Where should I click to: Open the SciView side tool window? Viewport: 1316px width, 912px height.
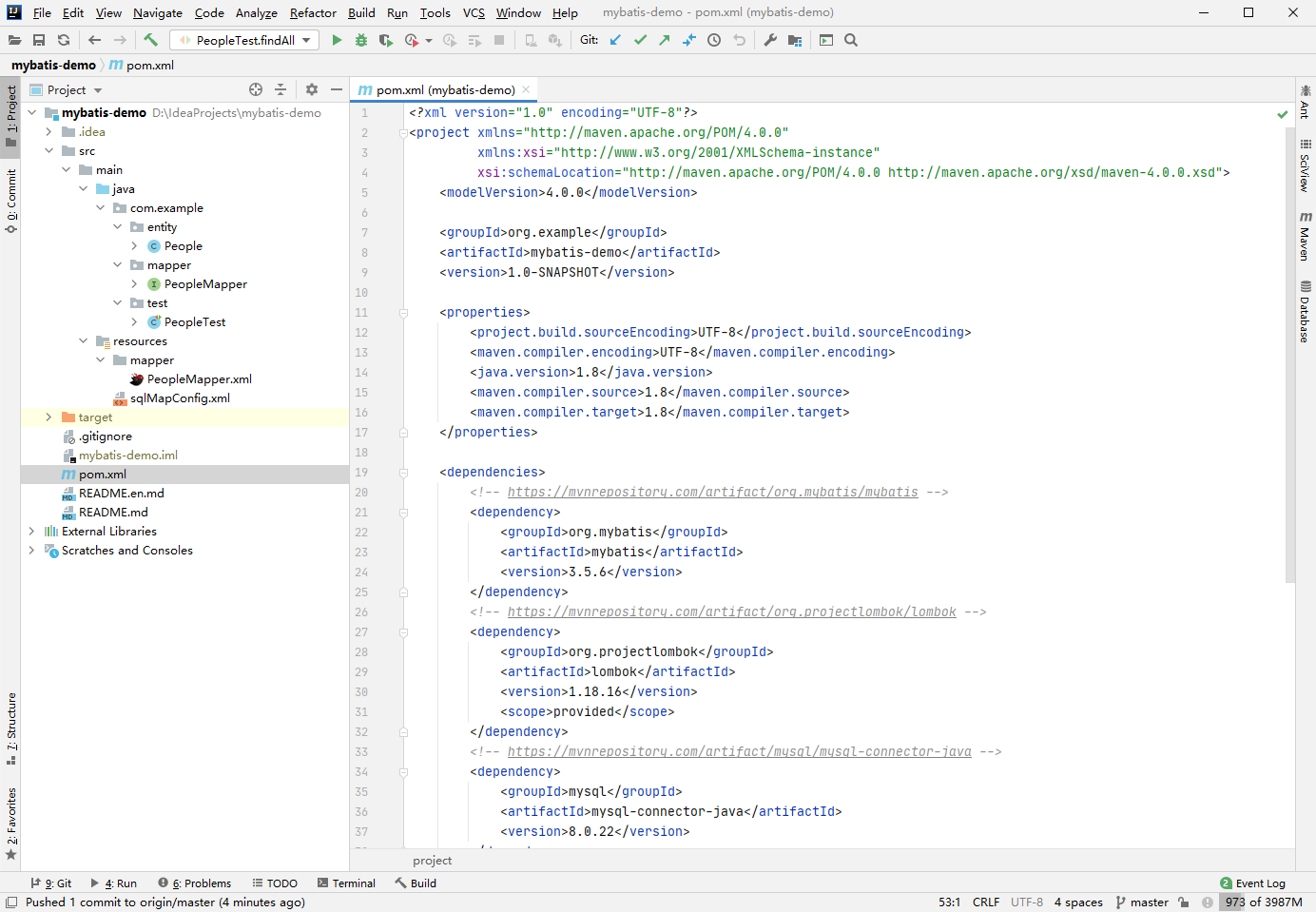point(1306,165)
